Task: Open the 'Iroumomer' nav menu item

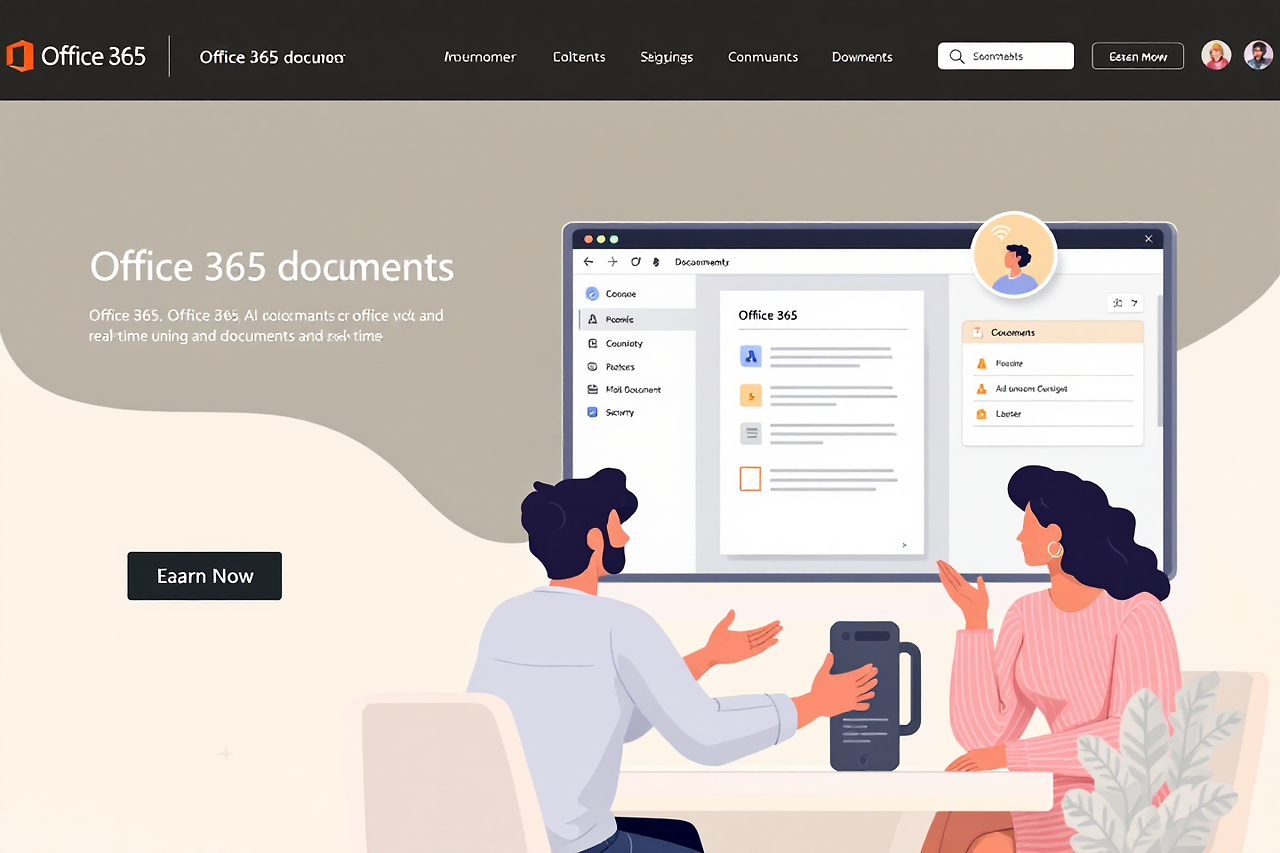Action: [x=480, y=57]
